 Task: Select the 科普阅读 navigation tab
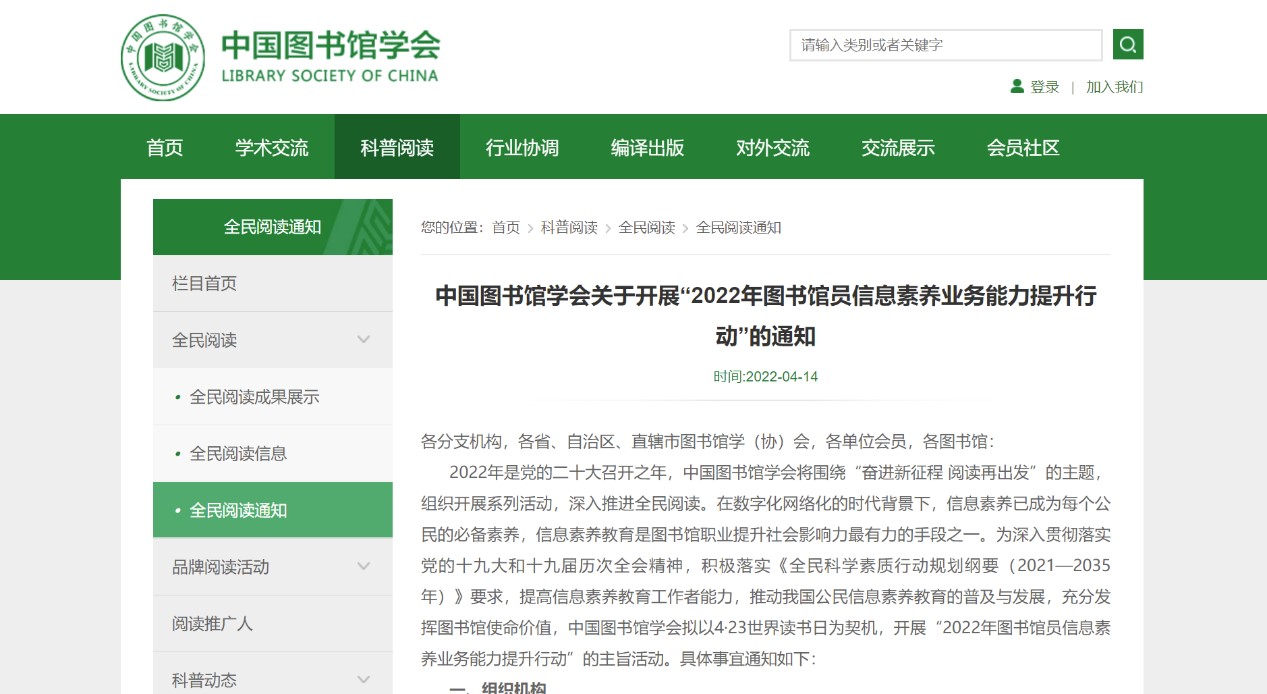pos(397,148)
